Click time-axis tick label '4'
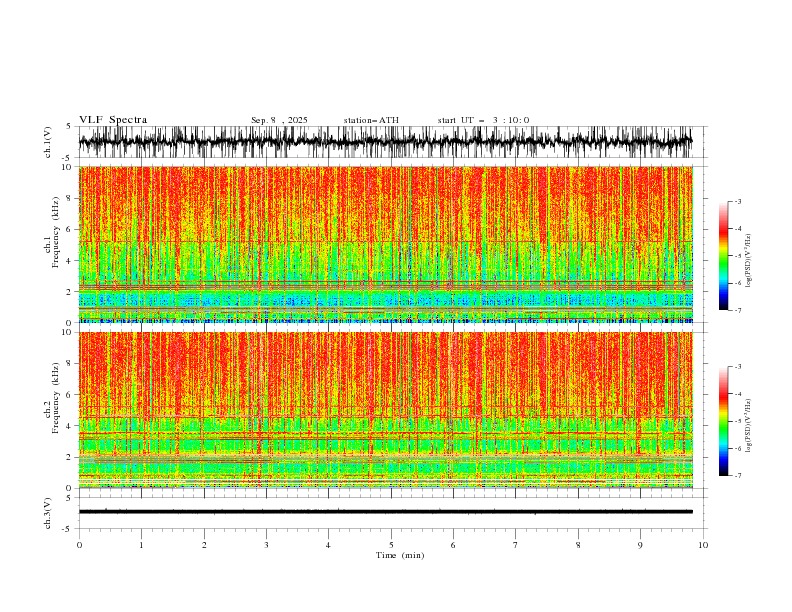Image resolution: width=792 pixels, height=612 pixels. coord(328,545)
